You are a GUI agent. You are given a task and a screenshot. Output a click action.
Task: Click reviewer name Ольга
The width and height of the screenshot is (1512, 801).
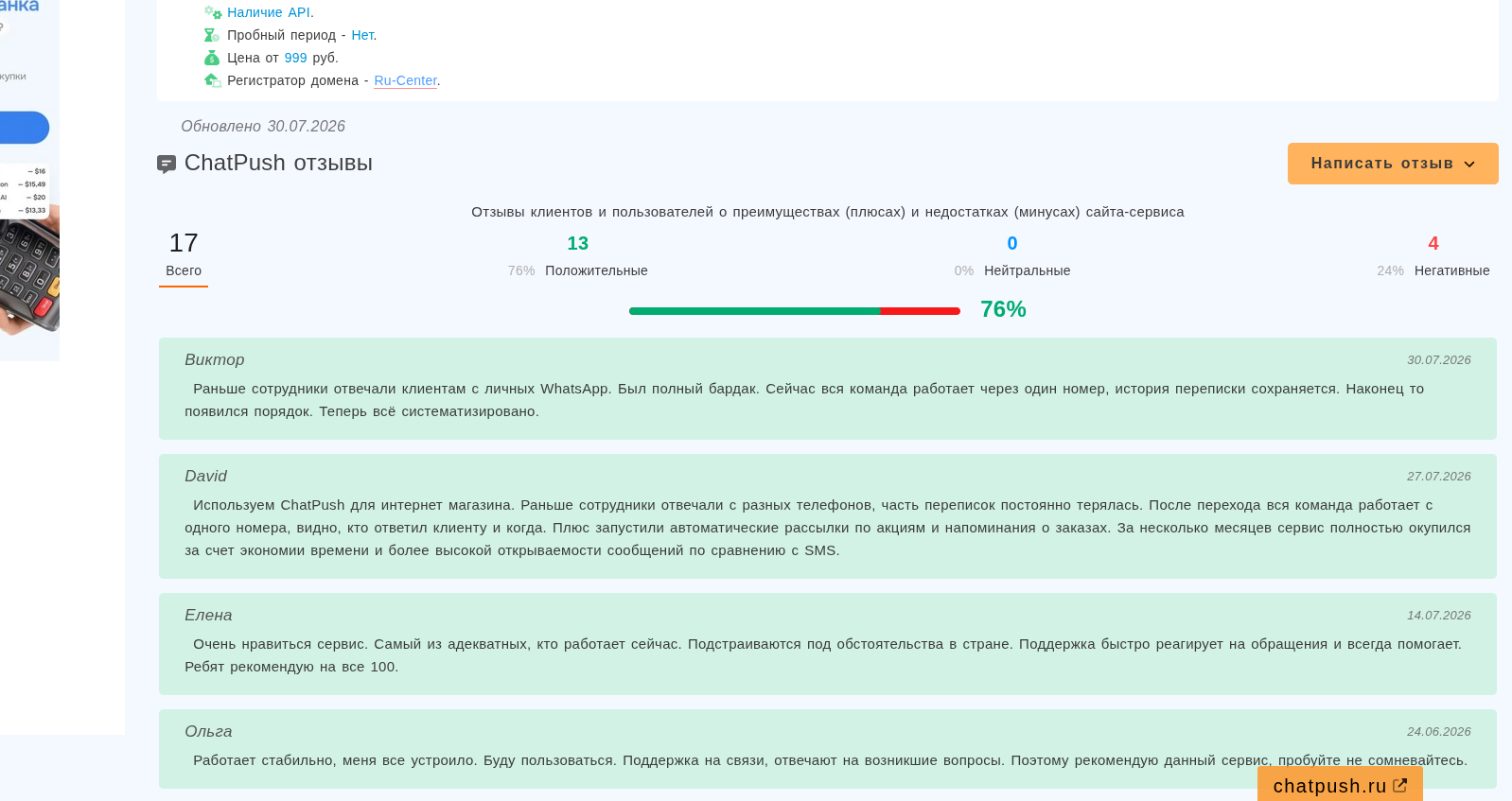[208, 731]
